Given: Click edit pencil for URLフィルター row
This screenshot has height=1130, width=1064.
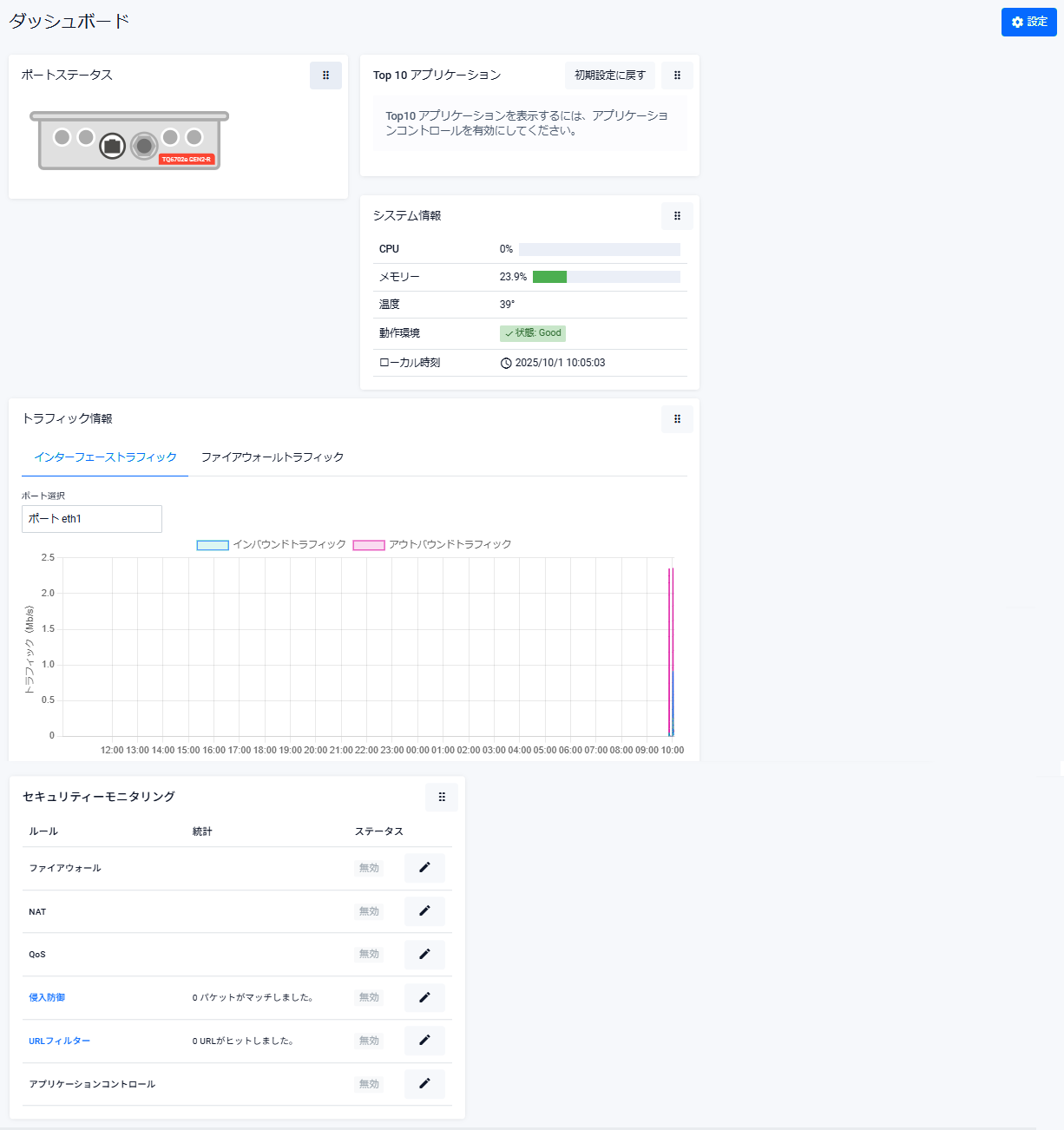Looking at the screenshot, I should click(x=424, y=1041).
